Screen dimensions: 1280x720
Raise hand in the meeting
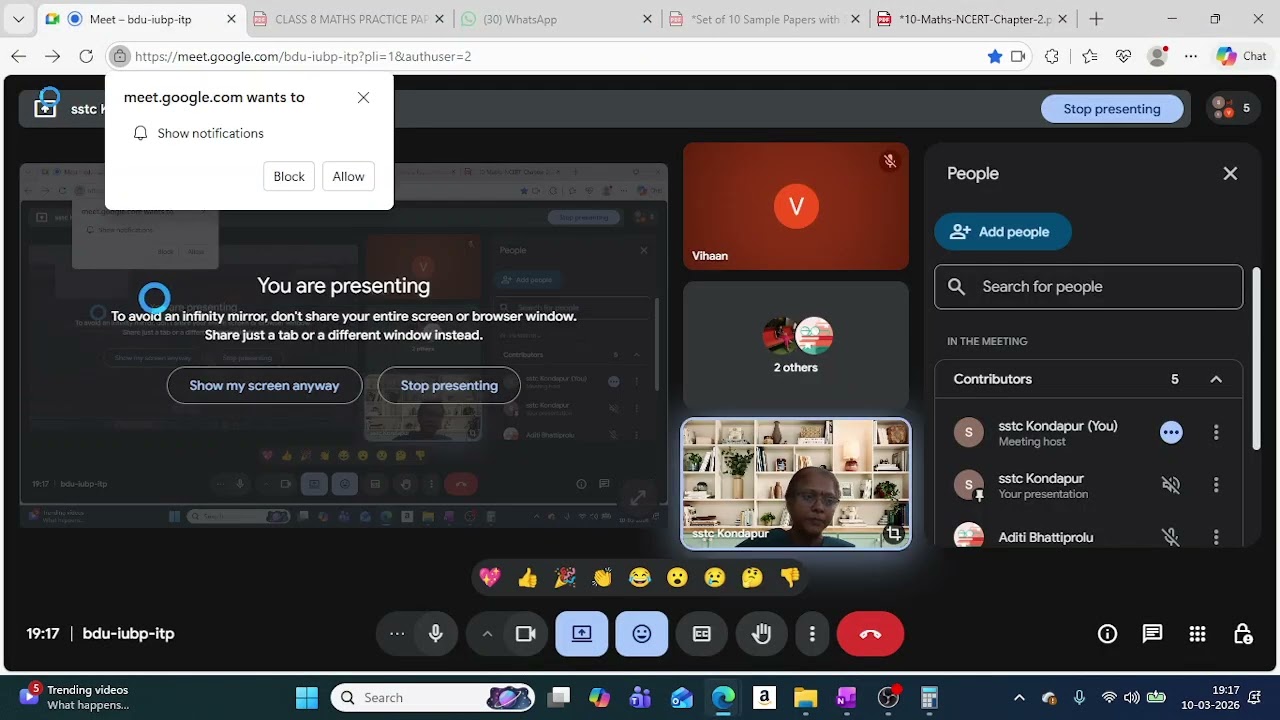click(x=762, y=634)
